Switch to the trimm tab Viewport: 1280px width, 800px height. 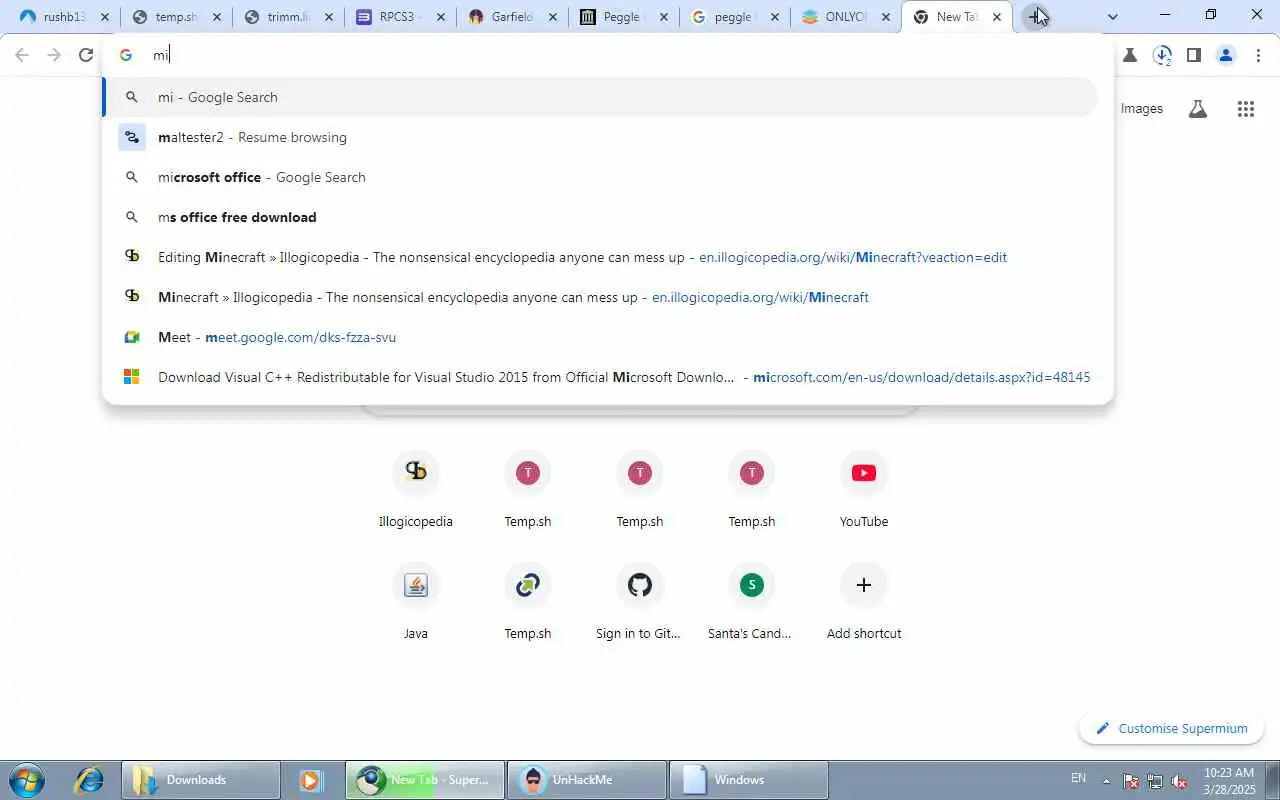coord(288,17)
